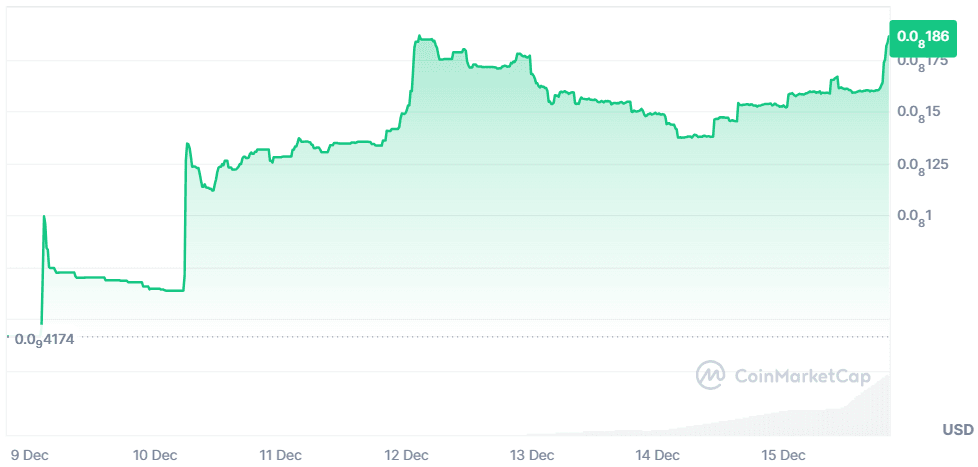
Task: Select the 13 Dec date label
Action: pyautogui.click(x=532, y=455)
